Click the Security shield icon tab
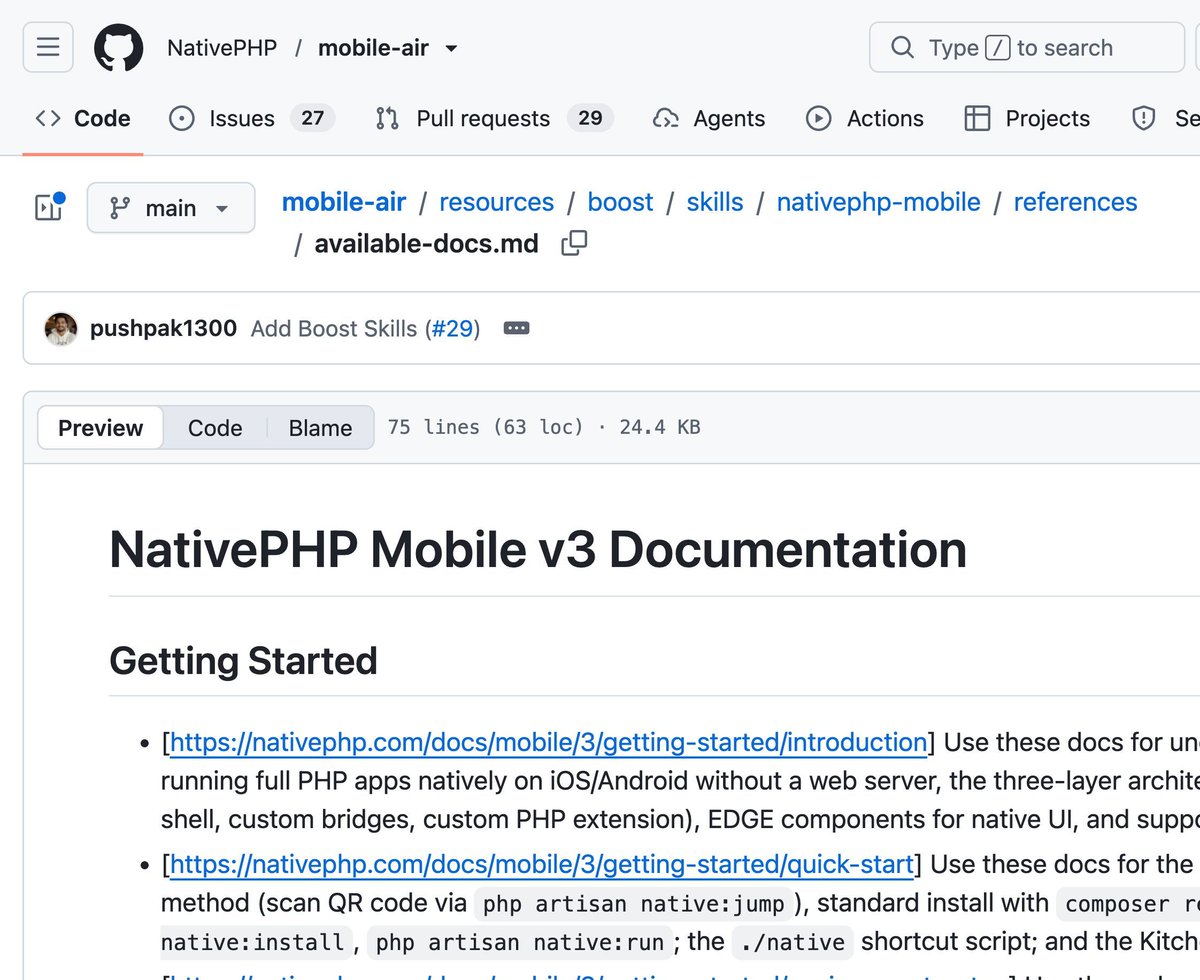 point(1143,118)
